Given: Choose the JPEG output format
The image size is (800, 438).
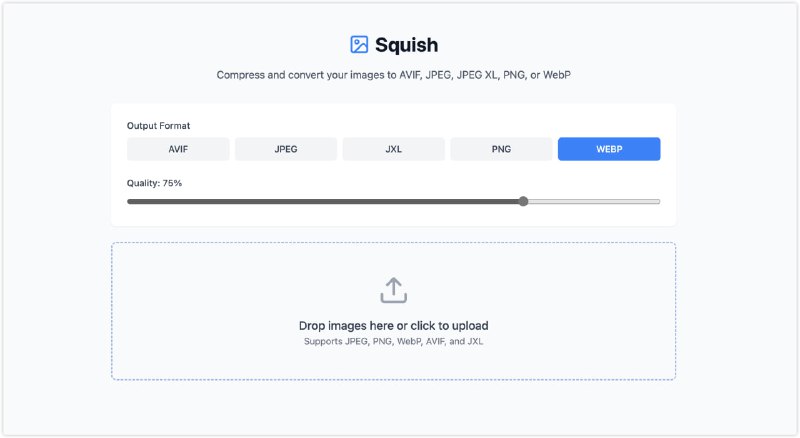Looking at the screenshot, I should (x=286, y=149).
